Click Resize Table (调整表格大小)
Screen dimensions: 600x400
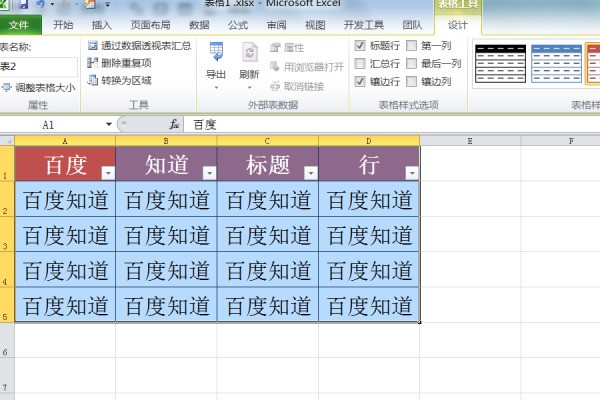pyautogui.click(x=38, y=87)
